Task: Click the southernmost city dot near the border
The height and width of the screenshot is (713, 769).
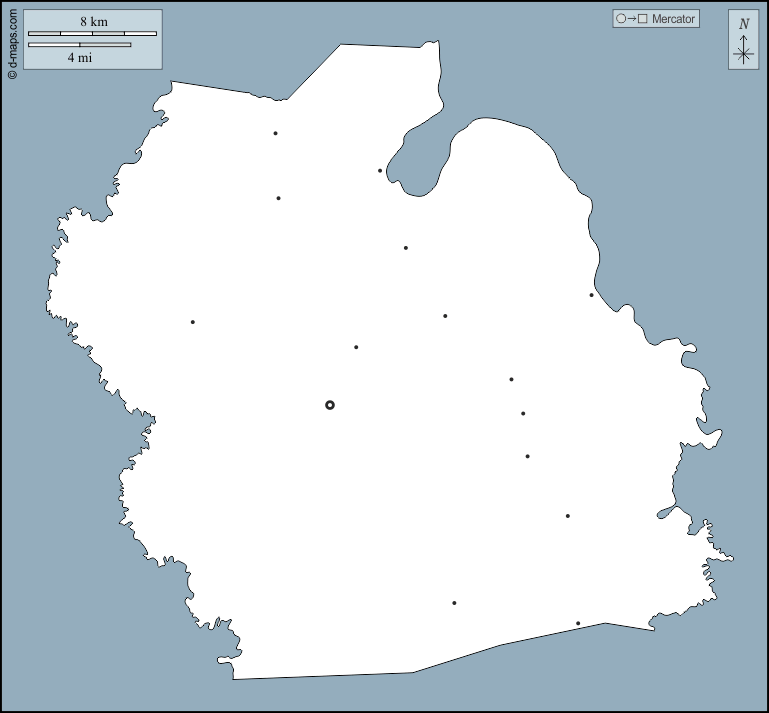Action: [578, 624]
